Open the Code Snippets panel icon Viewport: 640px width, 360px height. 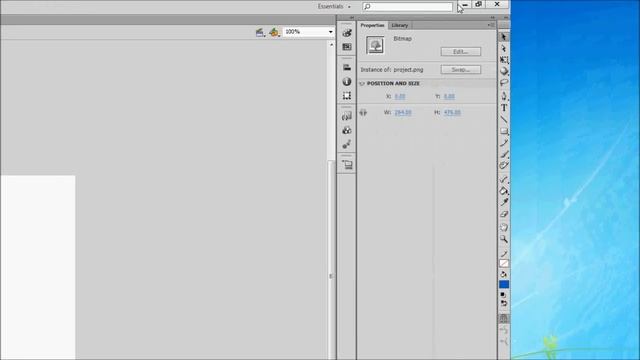tap(347, 116)
